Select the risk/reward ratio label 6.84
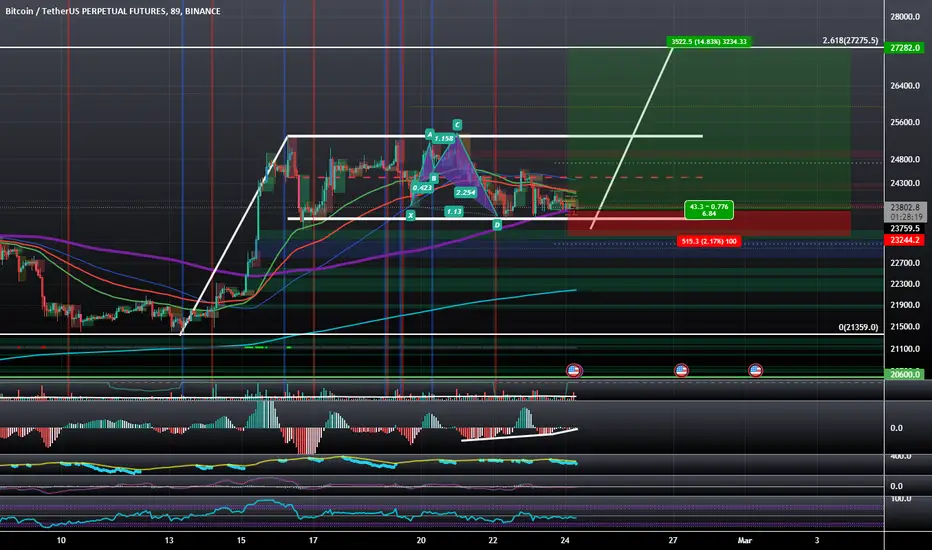 709,210
